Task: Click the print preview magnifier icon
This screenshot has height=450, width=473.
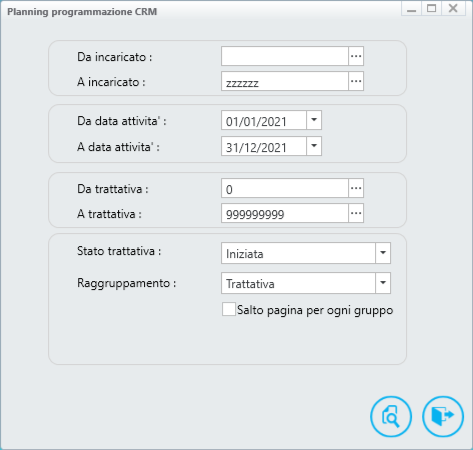Action: 391,416
